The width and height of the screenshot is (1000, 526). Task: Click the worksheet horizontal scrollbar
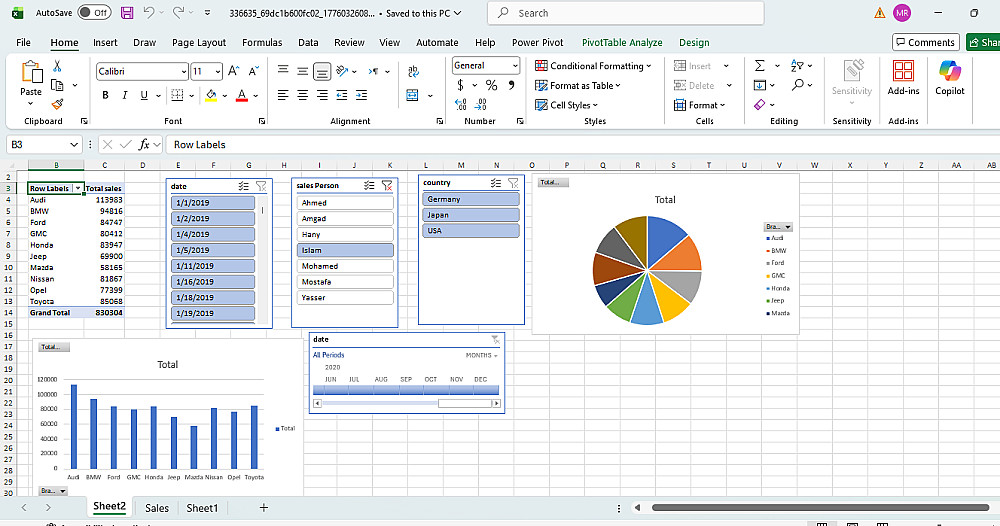(820, 508)
